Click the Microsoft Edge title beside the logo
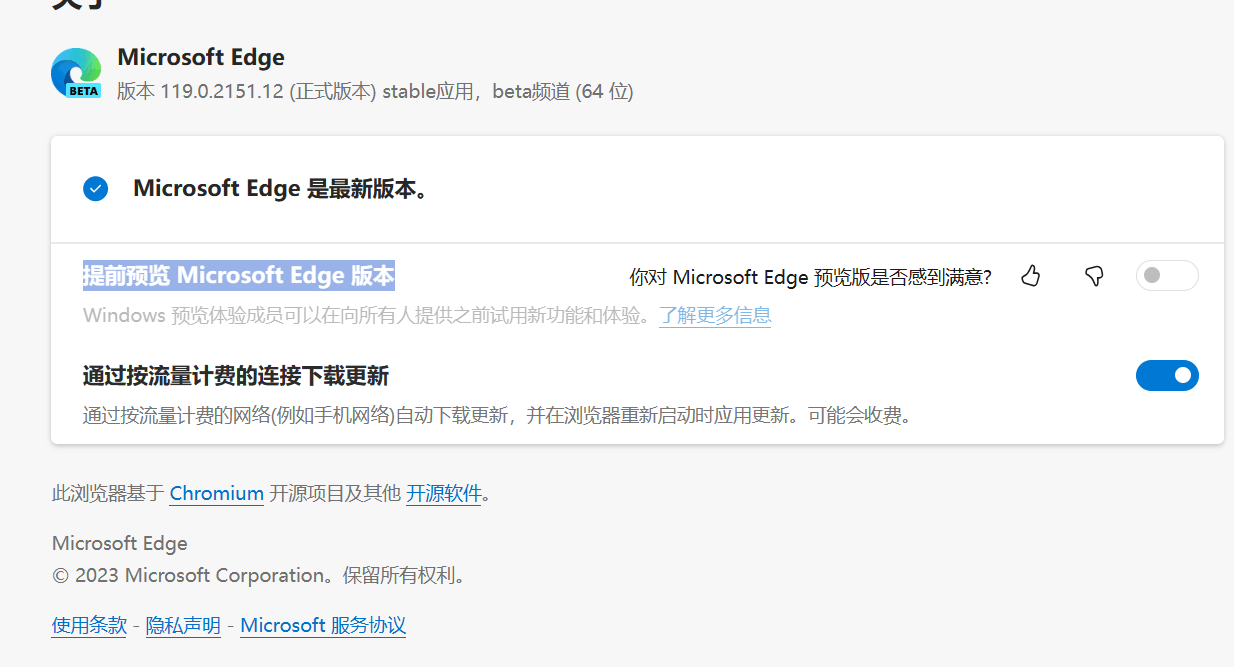 click(201, 57)
